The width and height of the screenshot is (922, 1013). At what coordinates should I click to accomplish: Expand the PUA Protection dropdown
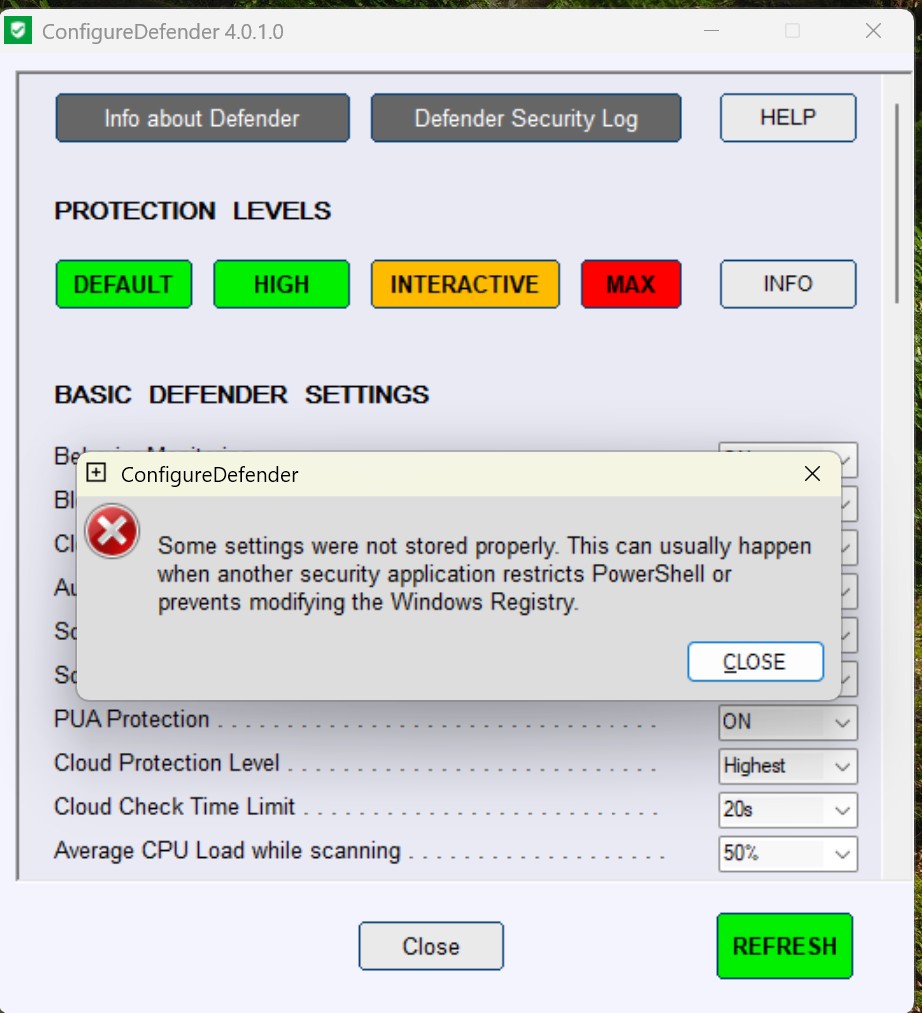click(x=788, y=722)
